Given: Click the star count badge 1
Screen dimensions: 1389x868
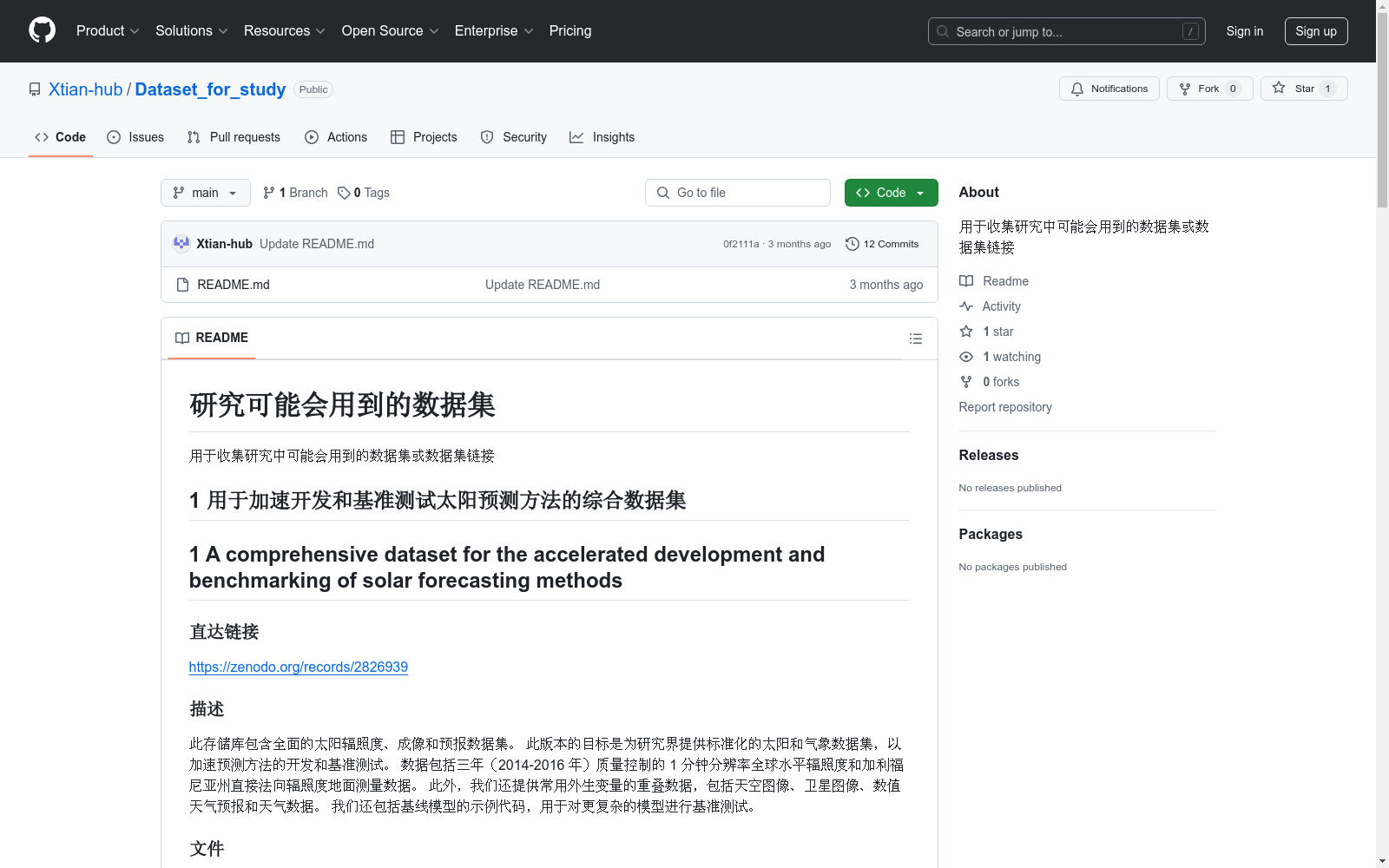Looking at the screenshot, I should click(1327, 89).
